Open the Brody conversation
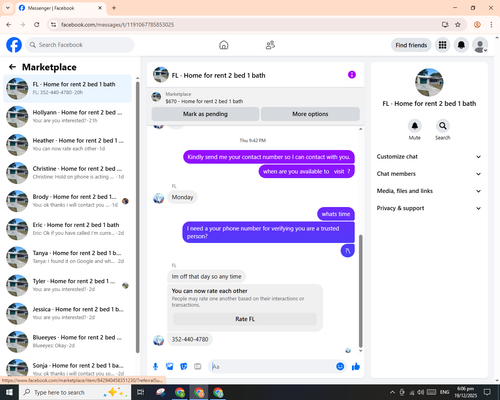The image size is (500, 400). (68, 201)
